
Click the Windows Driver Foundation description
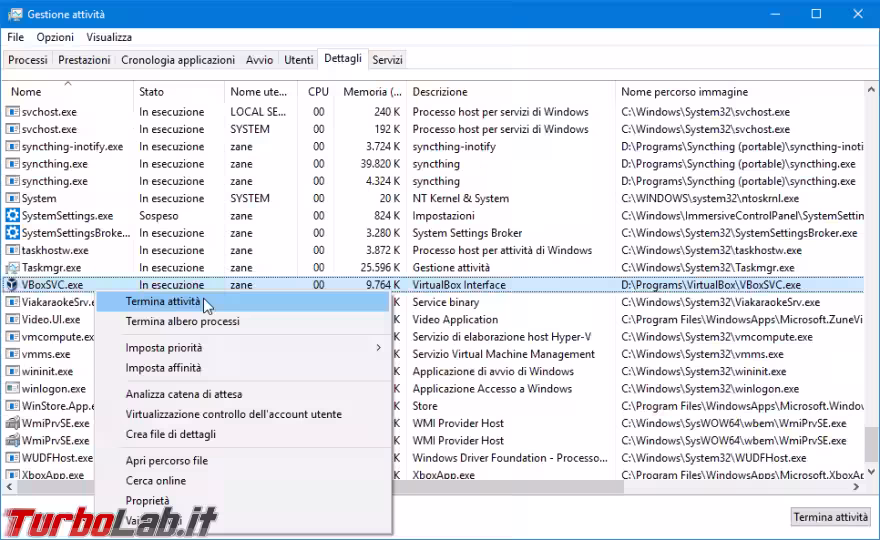(510, 457)
